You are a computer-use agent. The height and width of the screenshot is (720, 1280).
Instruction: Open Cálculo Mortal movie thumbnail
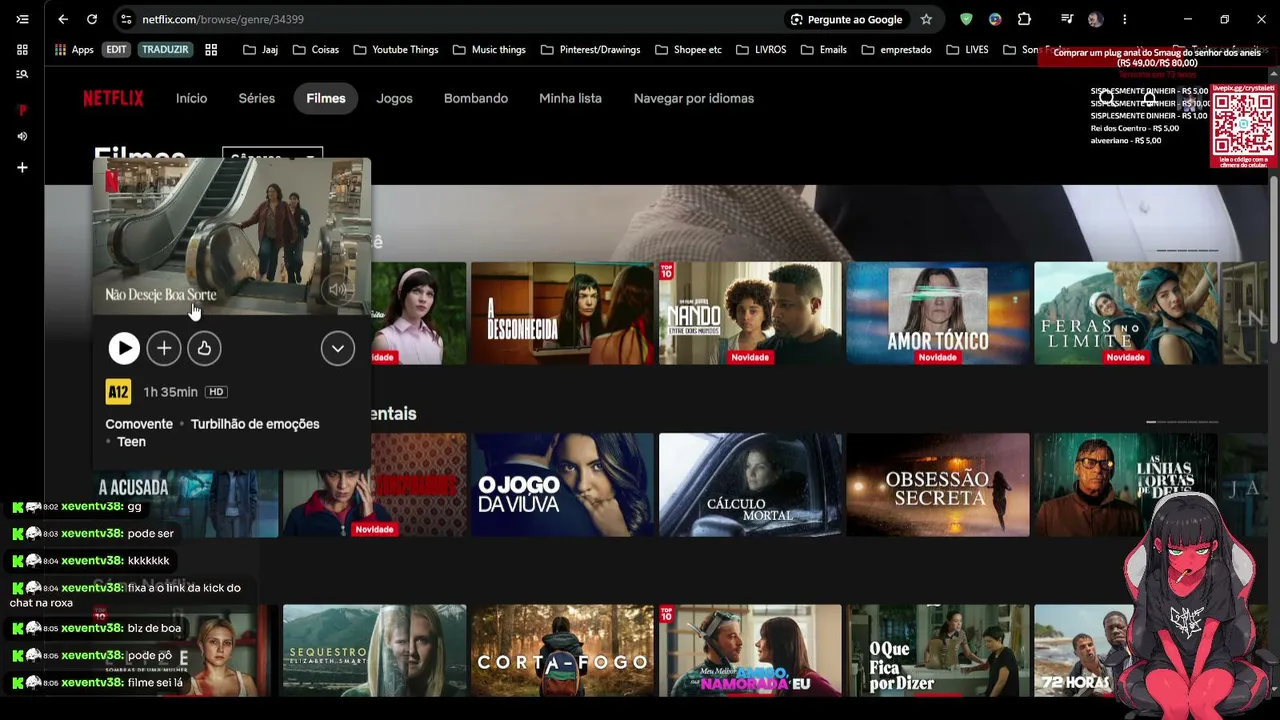[x=750, y=485]
